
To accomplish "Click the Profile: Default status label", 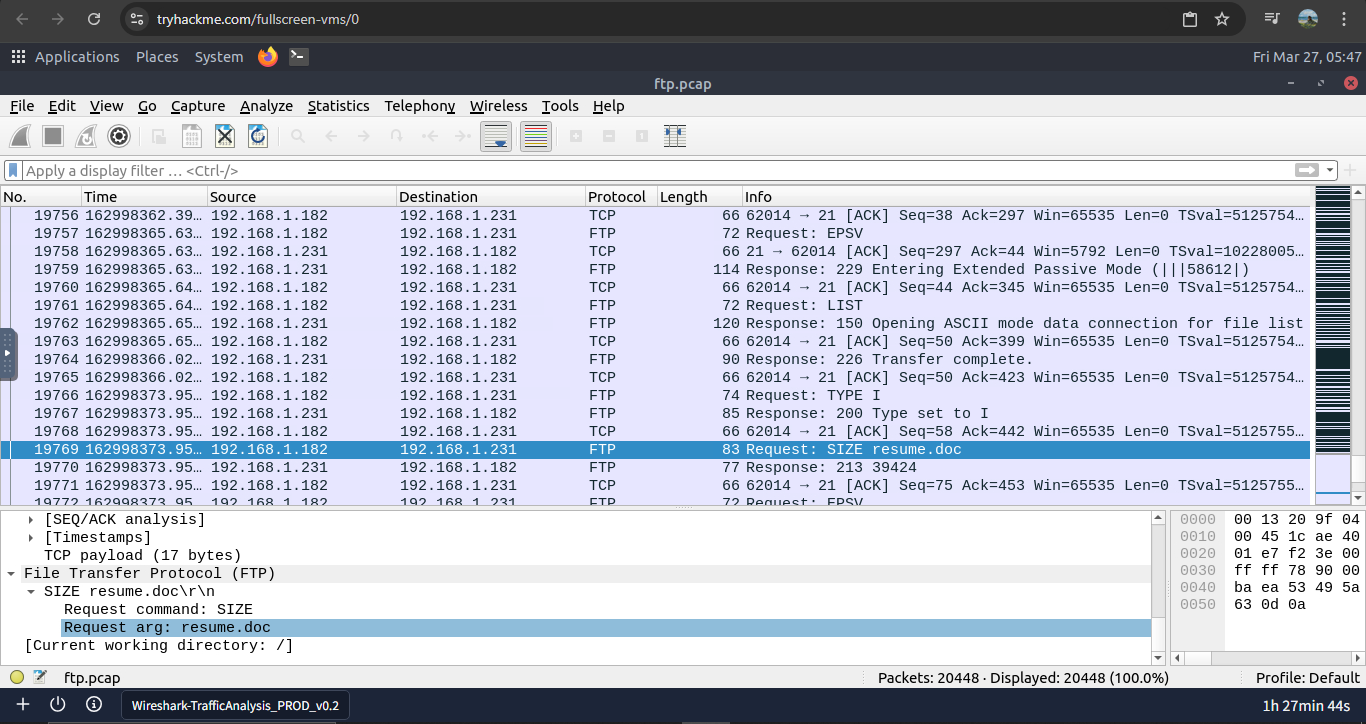I will 1307,677.
